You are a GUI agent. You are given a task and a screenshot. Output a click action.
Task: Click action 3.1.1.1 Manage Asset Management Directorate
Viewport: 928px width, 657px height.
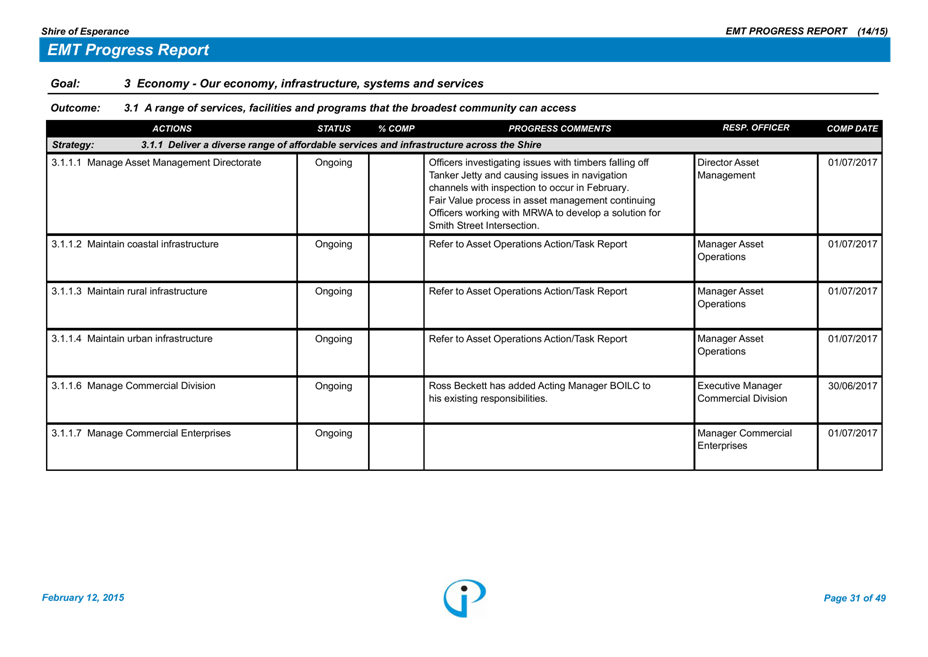pyautogui.click(x=155, y=163)
